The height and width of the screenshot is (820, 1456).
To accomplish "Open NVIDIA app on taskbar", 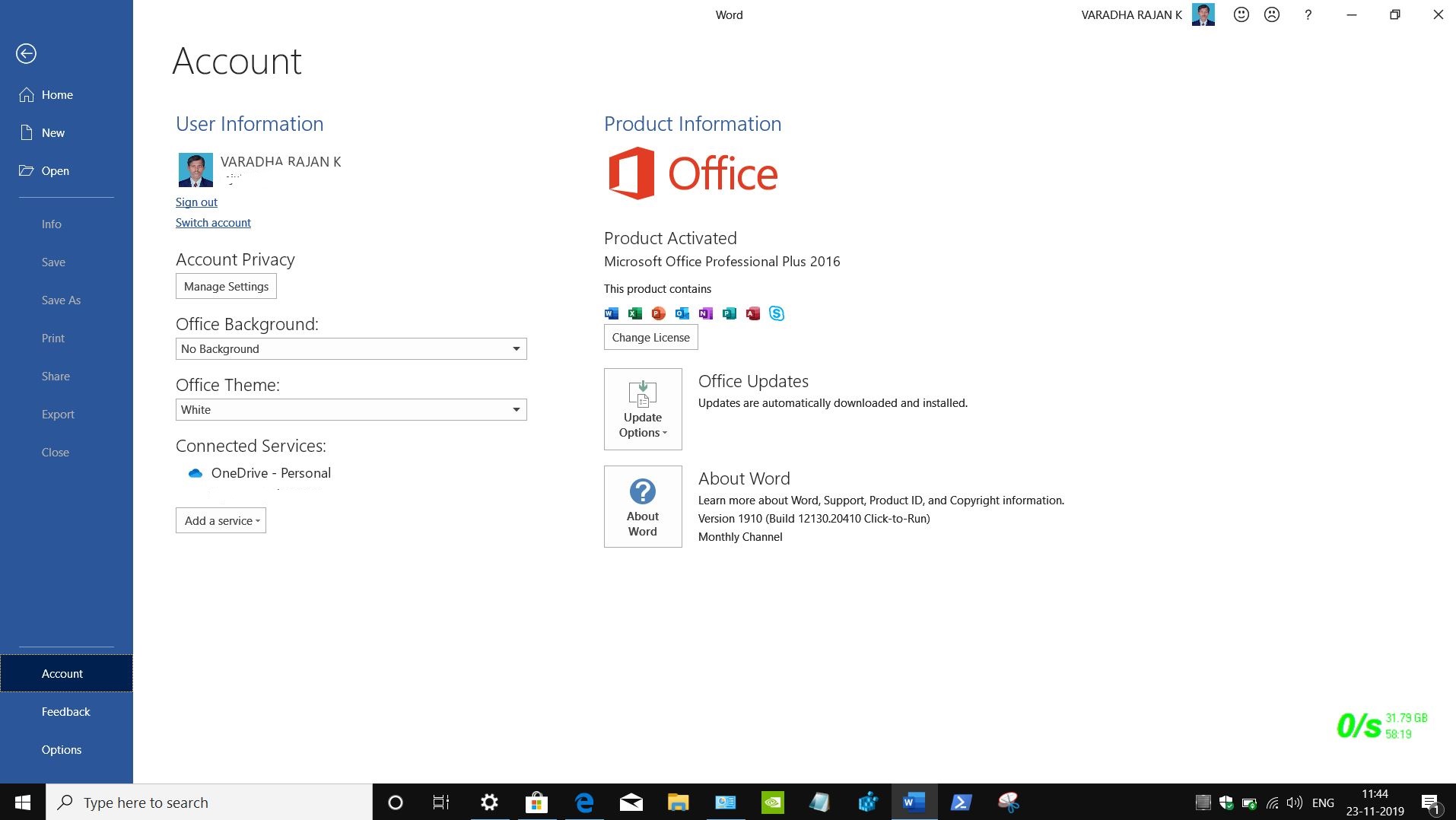I will pyautogui.click(x=772, y=803).
